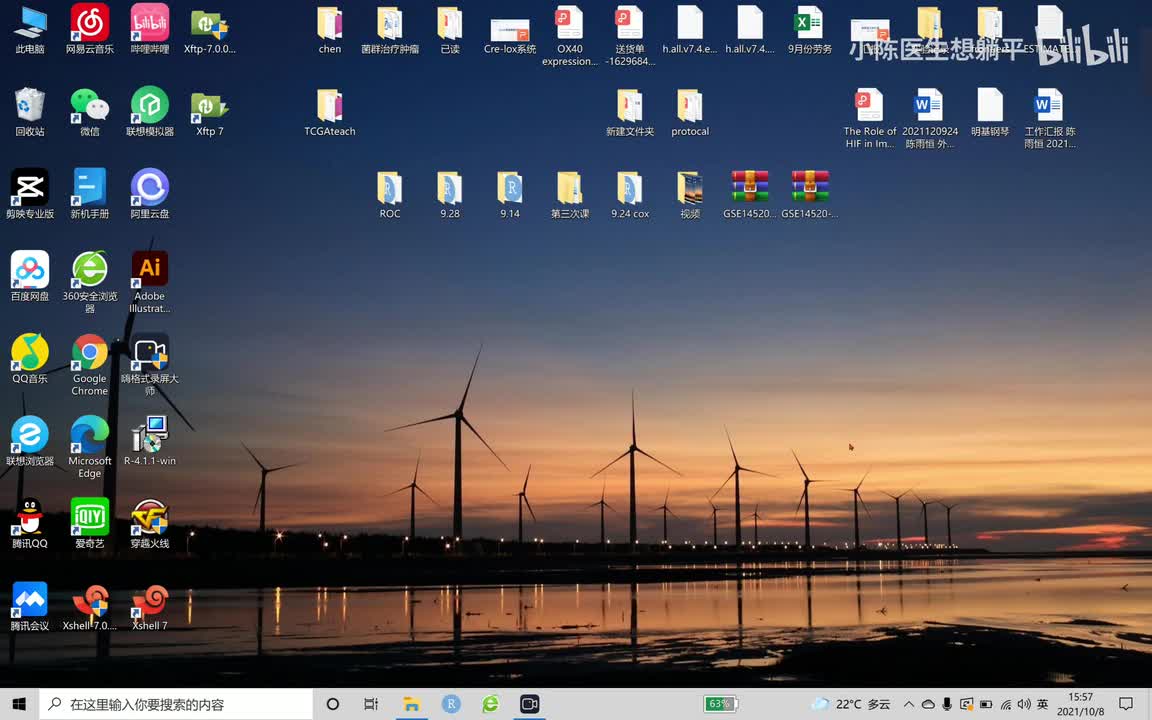Viewport: 1152px width, 720px height.
Task: Open the 9月份劳务 Excel file
Action: (x=809, y=24)
